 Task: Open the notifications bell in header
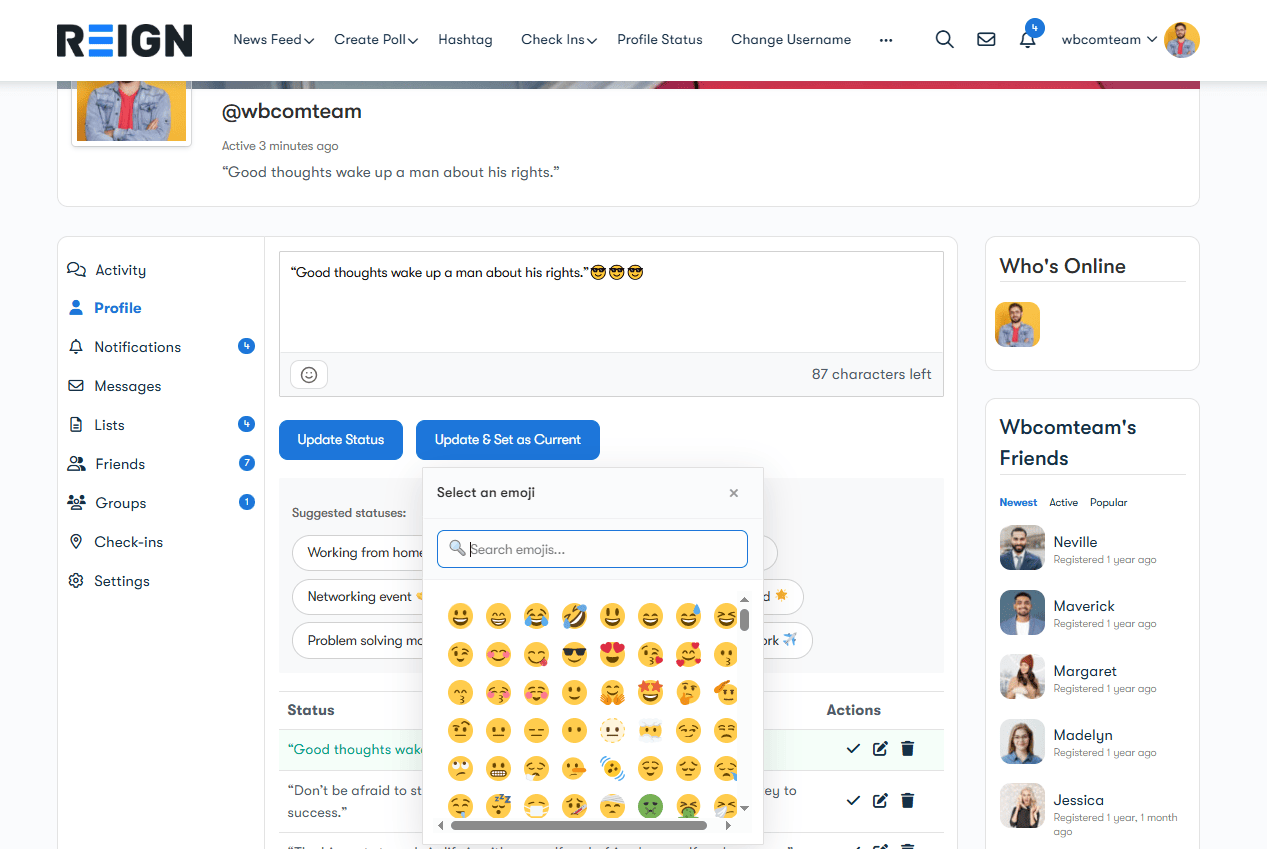click(x=1027, y=40)
